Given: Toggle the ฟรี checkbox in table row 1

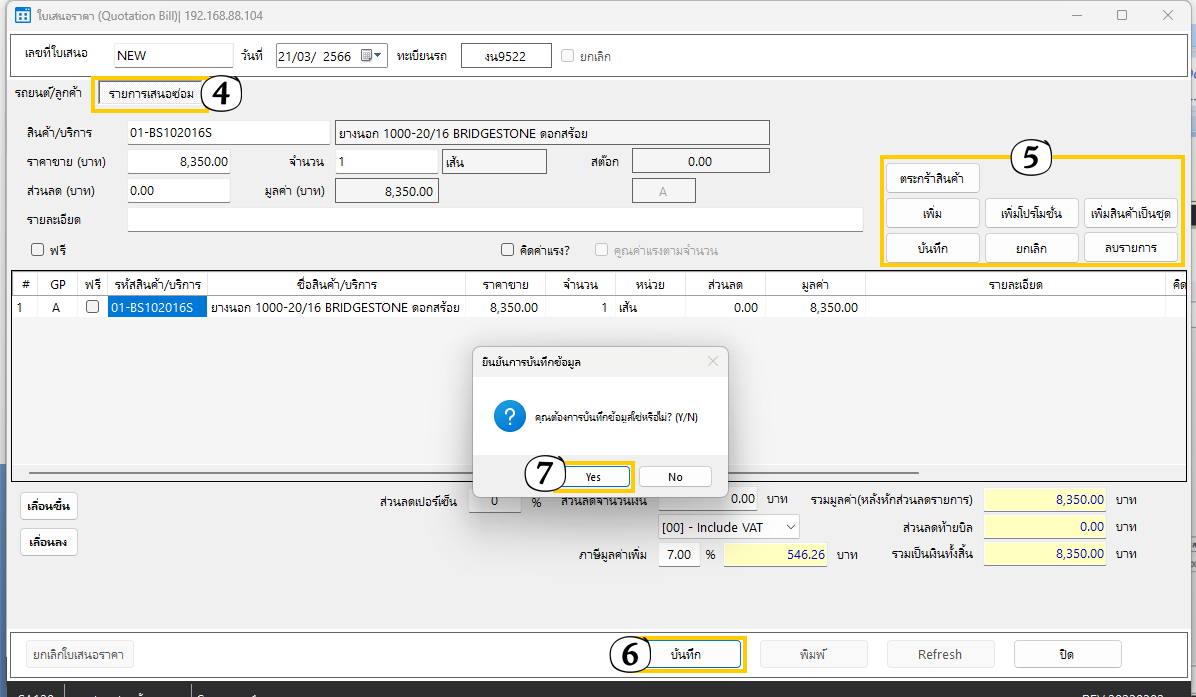Looking at the screenshot, I should (x=92, y=308).
